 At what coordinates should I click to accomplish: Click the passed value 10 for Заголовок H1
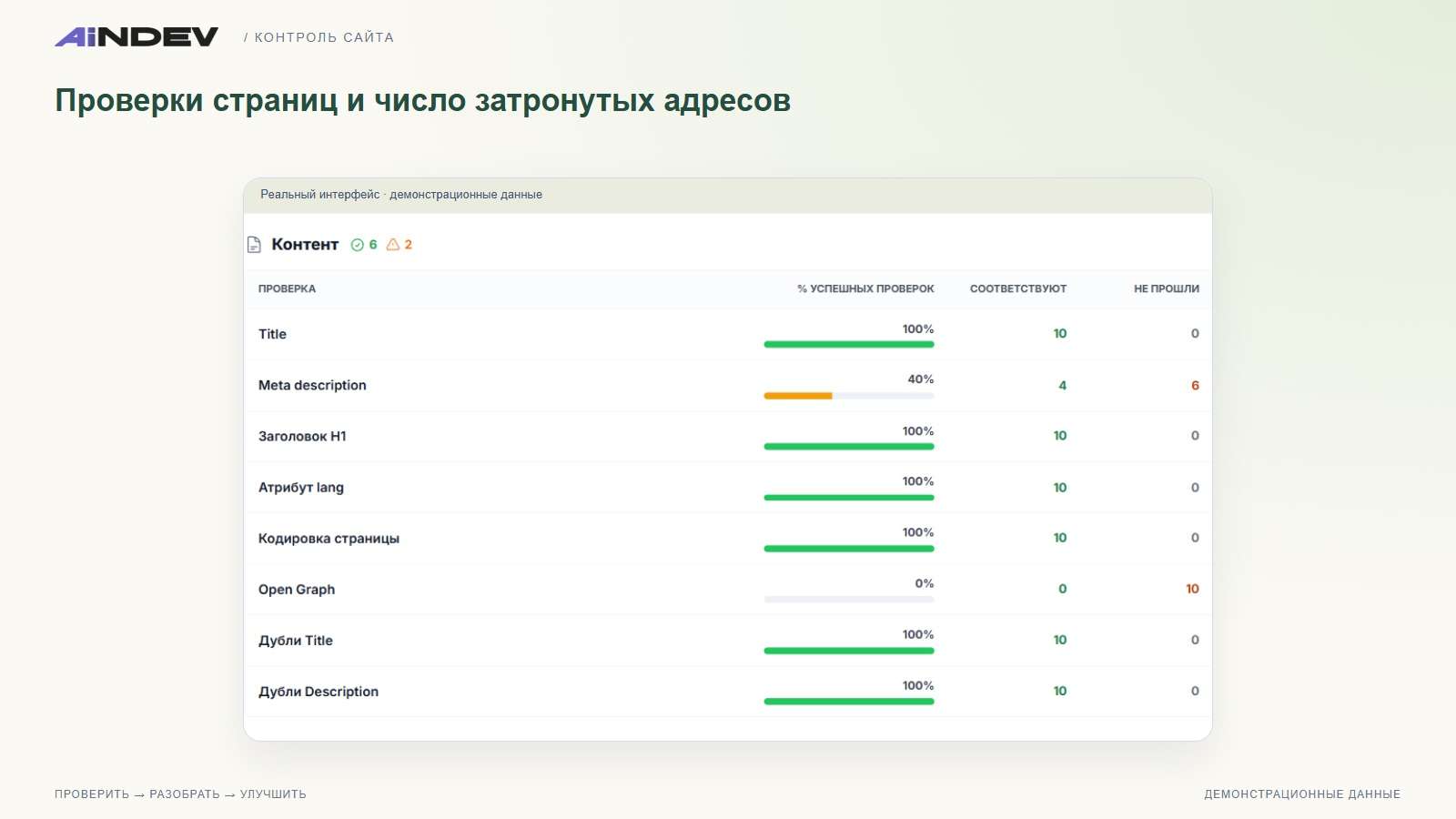coord(1060,436)
